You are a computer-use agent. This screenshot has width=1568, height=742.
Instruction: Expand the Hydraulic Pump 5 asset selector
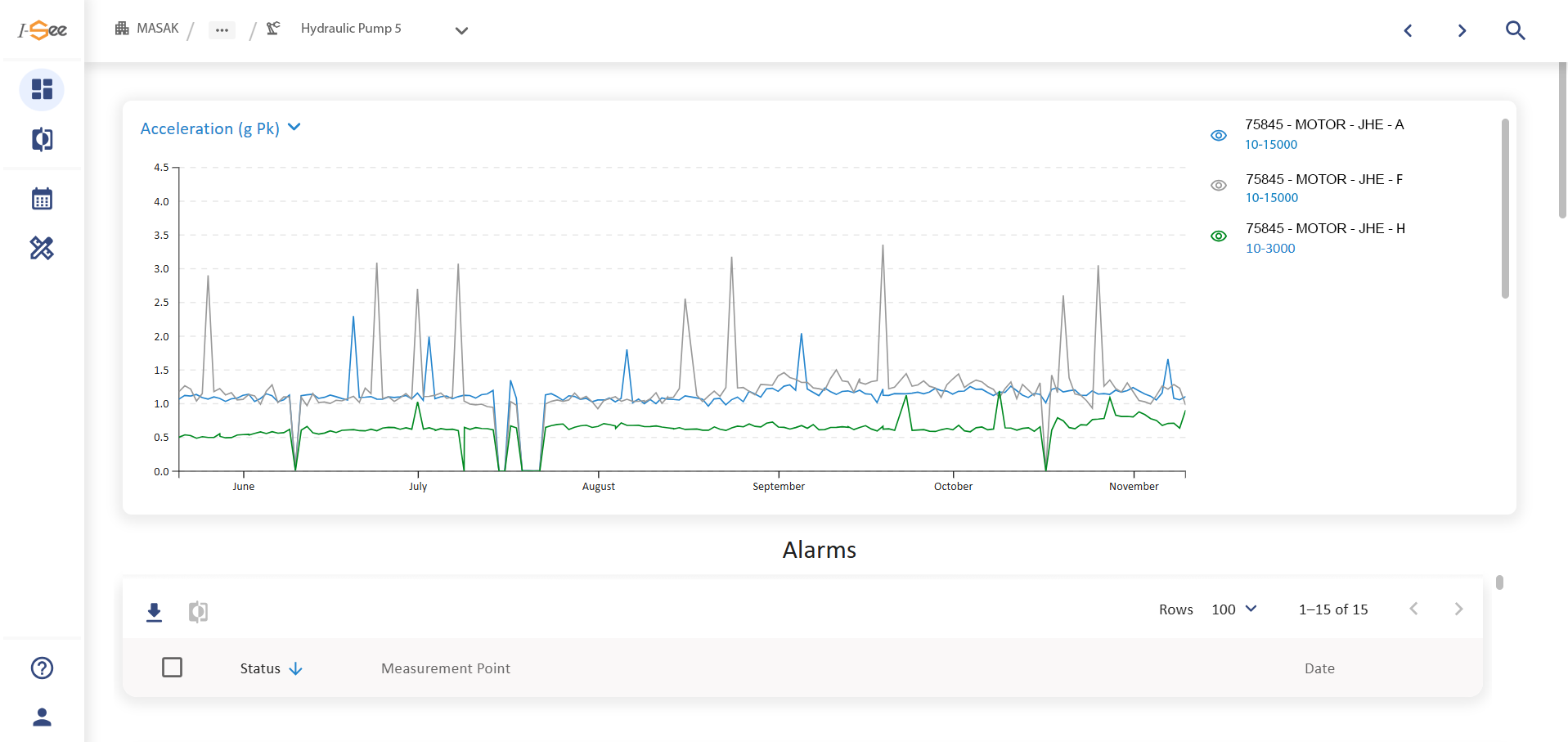click(x=461, y=30)
